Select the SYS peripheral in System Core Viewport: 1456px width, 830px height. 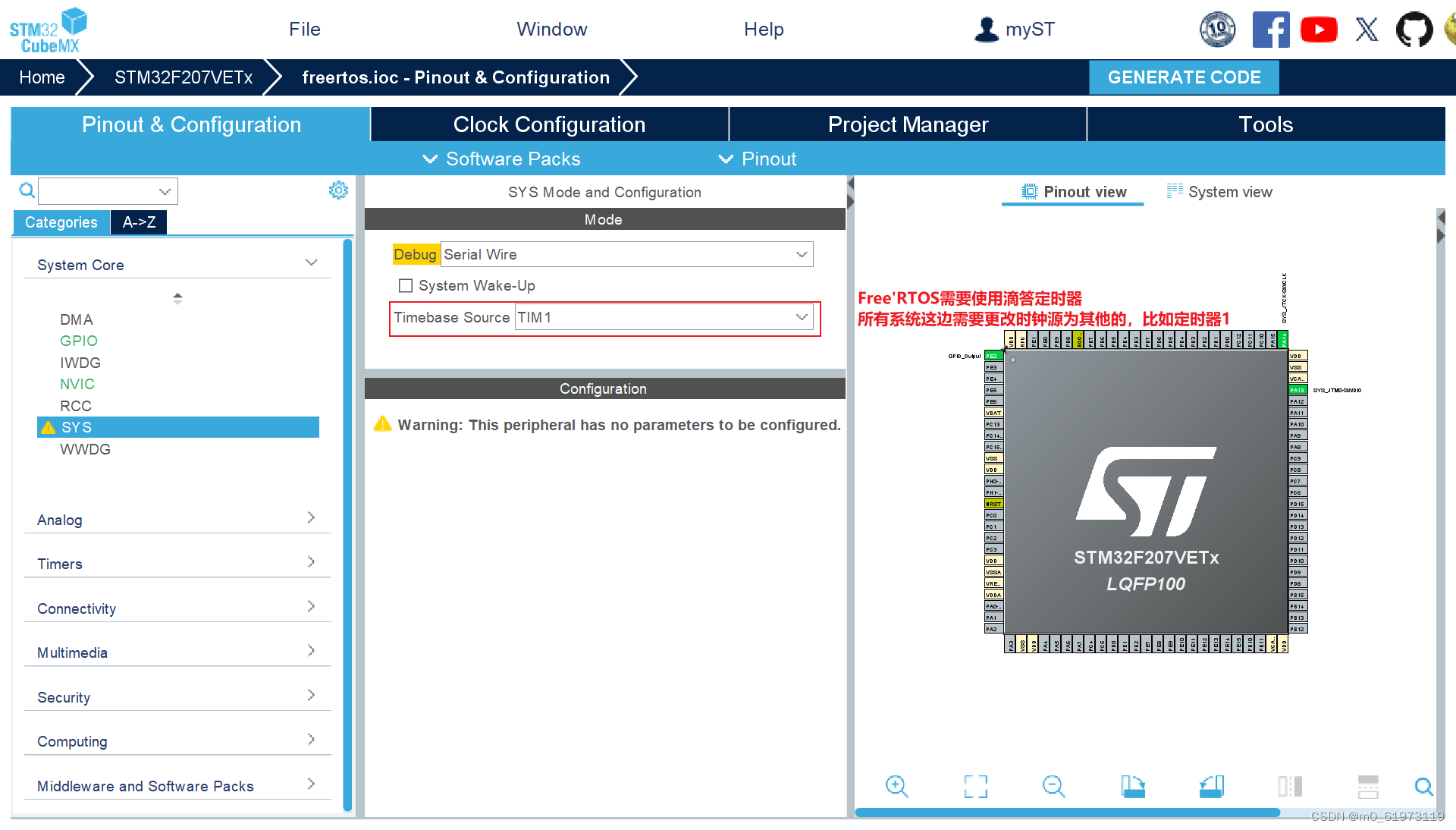77,427
